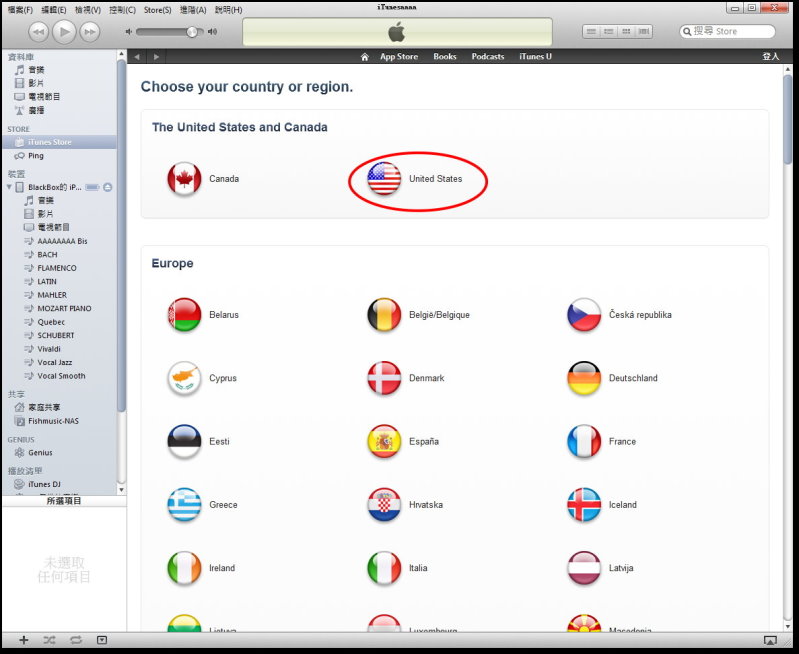This screenshot has height=654, width=799.
Task: Open the iTunes U tab
Action: click(535, 57)
